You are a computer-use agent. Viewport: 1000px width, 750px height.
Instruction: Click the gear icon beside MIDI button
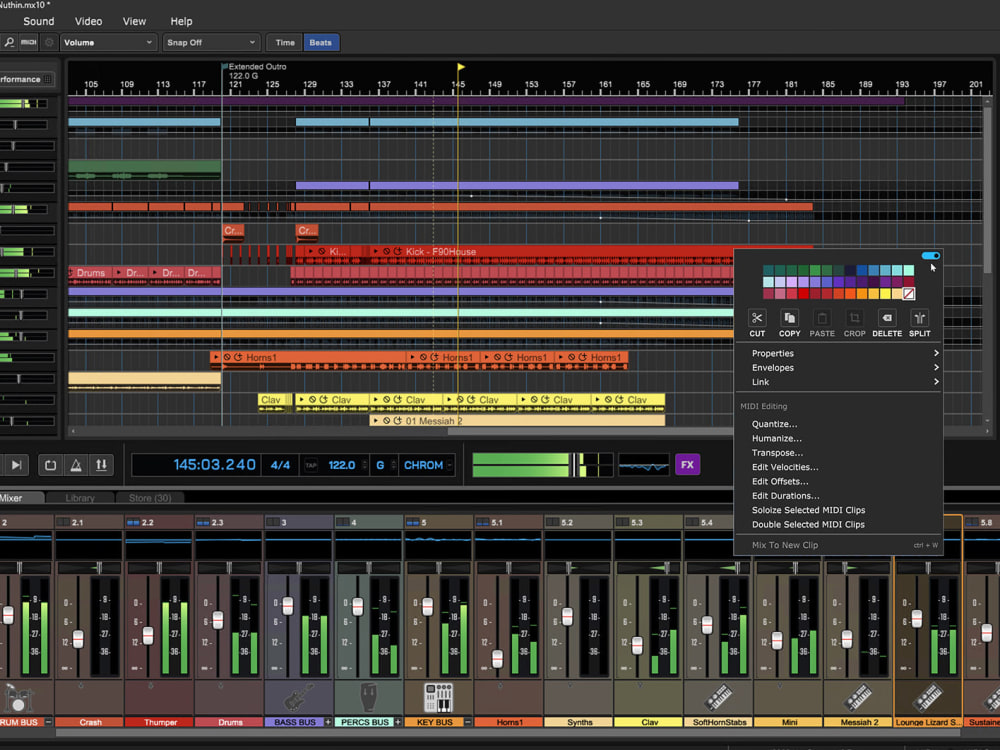[48, 42]
